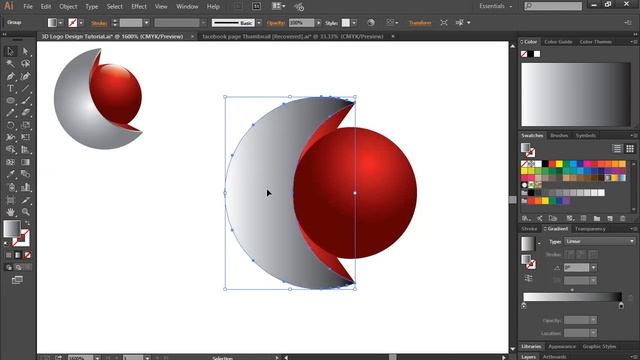Switch to Transparency panel tab
The image size is (640, 360).
[590, 229]
